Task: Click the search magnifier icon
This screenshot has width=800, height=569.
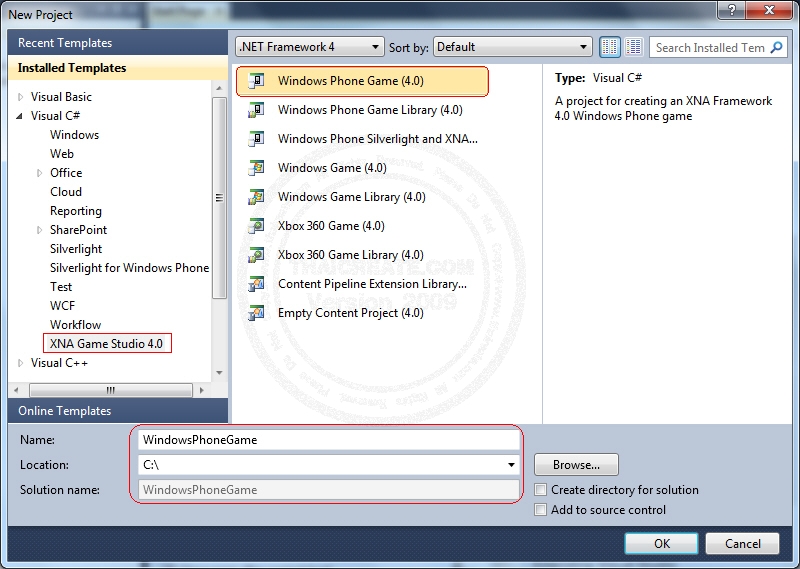Action: [x=776, y=47]
